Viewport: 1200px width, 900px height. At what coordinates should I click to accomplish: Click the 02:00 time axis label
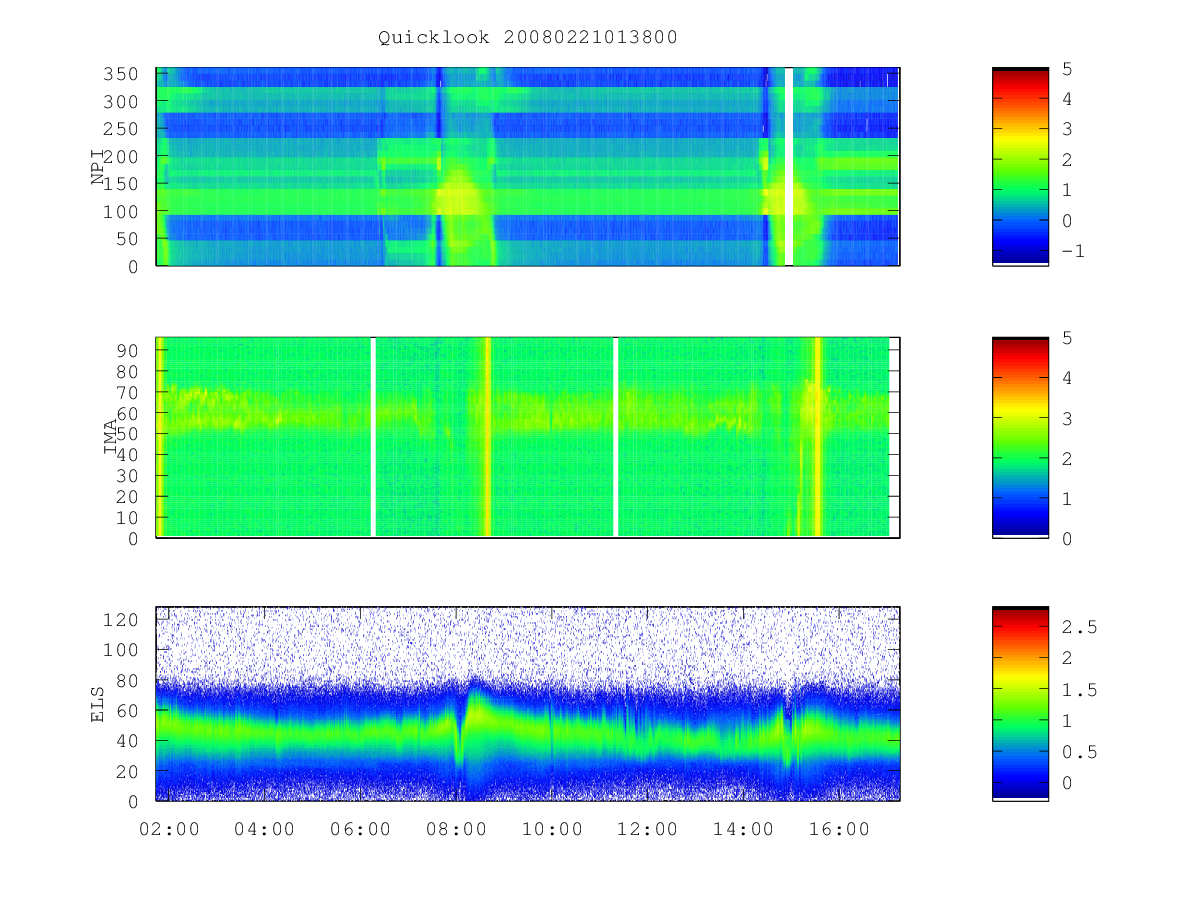(x=168, y=829)
